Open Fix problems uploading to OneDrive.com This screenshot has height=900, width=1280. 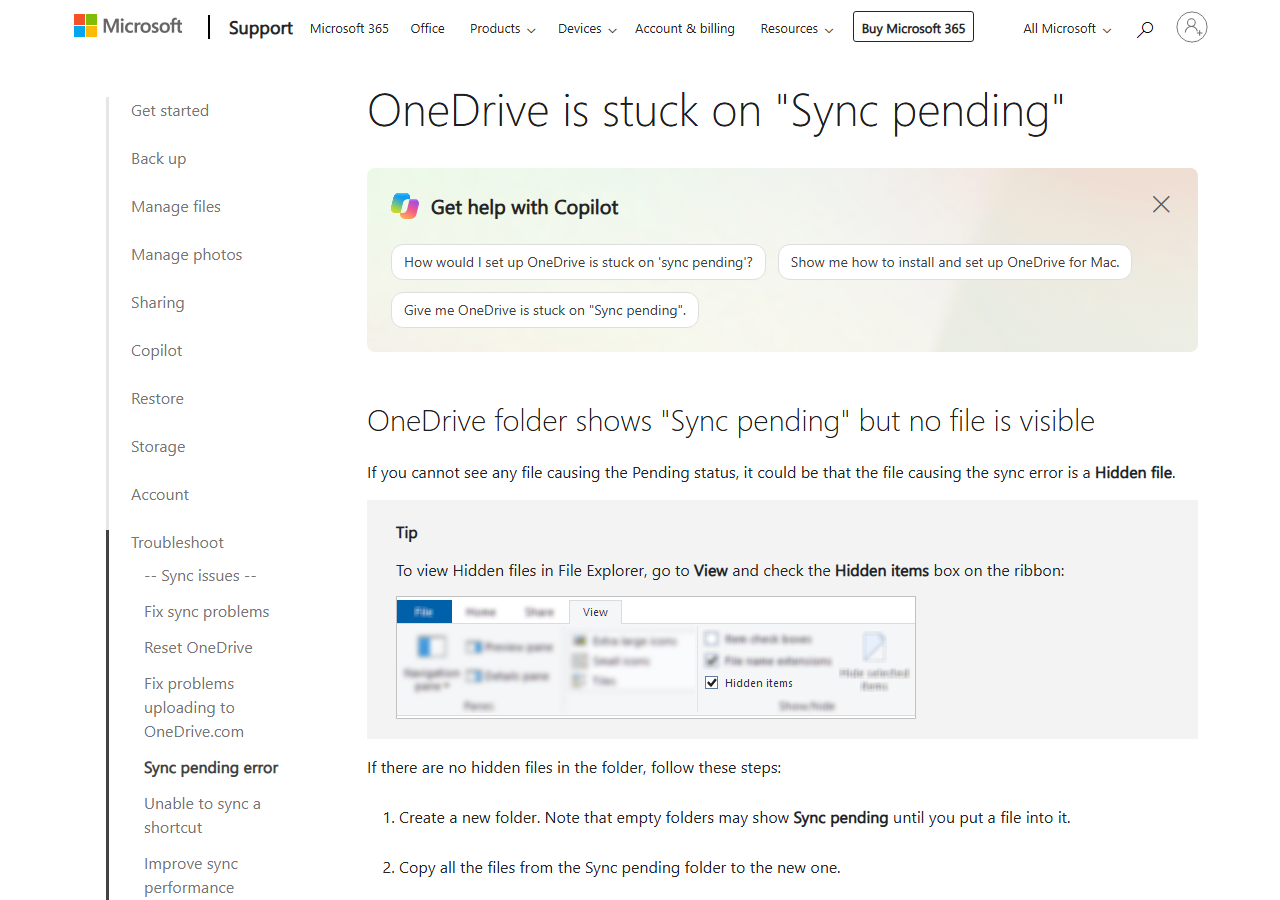(x=194, y=708)
